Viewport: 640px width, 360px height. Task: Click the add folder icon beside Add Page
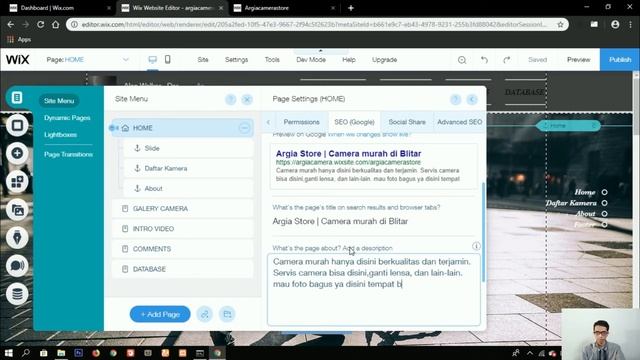click(x=227, y=314)
